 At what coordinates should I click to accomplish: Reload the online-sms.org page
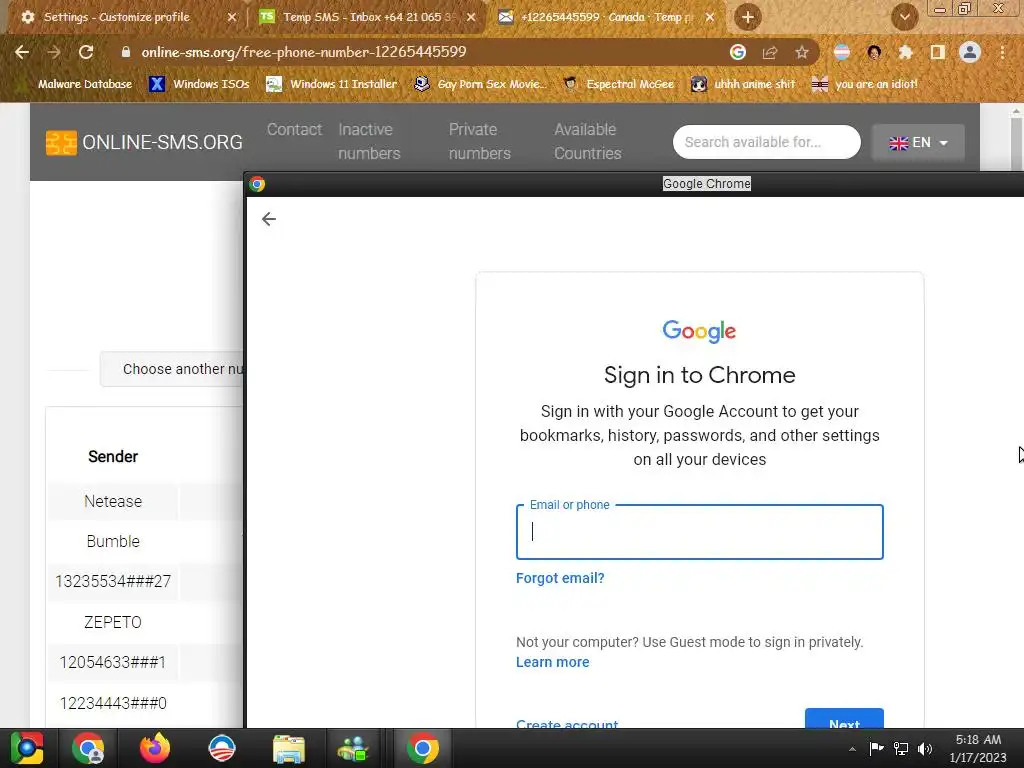point(86,52)
